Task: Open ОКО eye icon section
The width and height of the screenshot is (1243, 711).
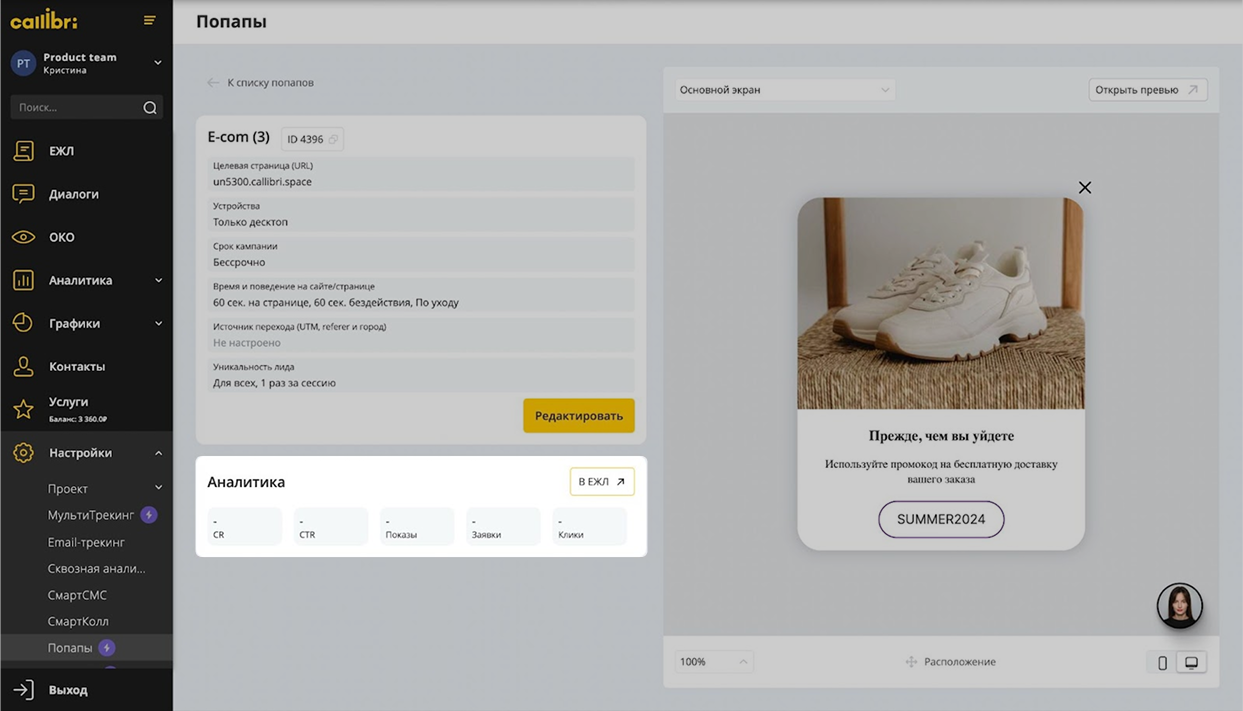Action: click(23, 237)
